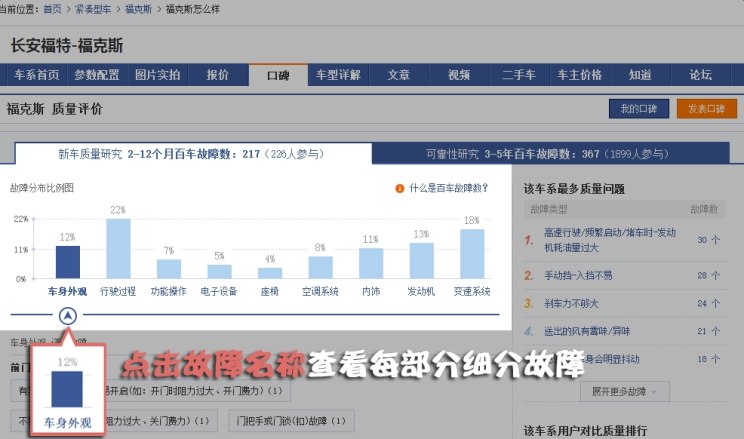Click the 电子设备 5% bar
744x439 pixels.
click(x=219, y=271)
